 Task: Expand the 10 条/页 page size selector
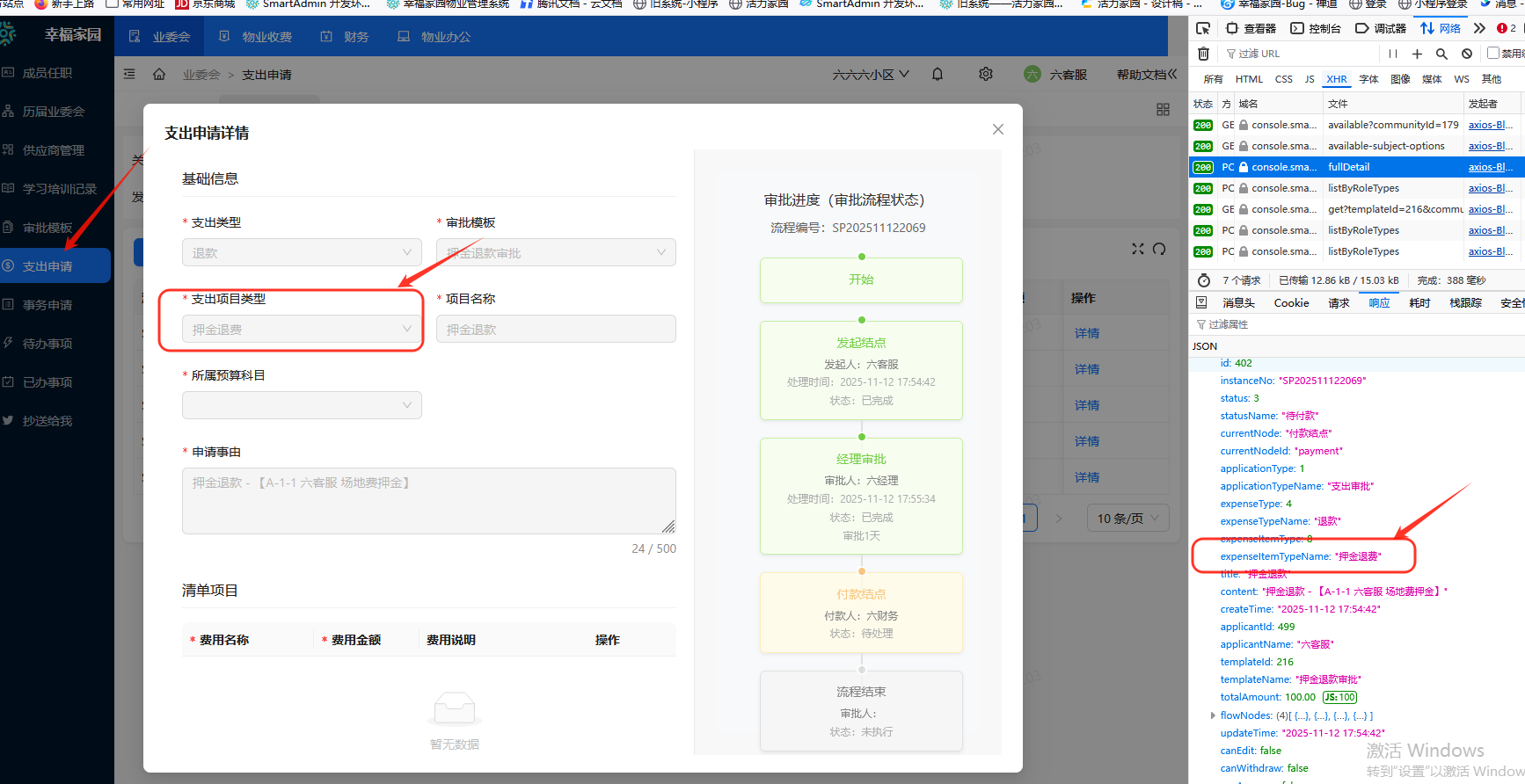[x=1128, y=519]
